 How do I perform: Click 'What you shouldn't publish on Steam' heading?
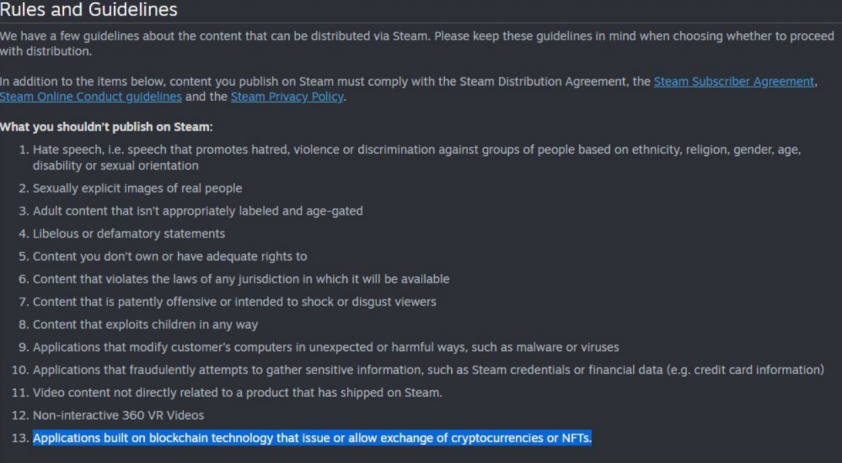(x=106, y=127)
